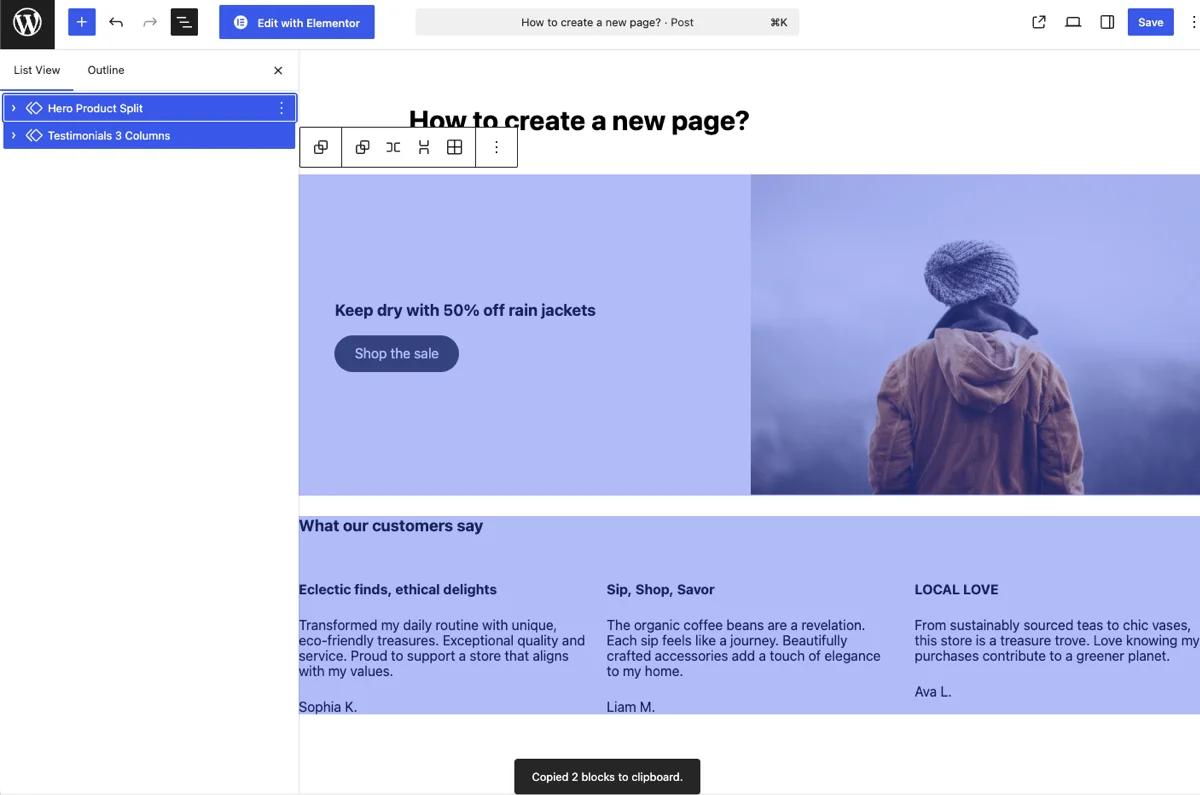Click the Shop the sale button
Image resolution: width=1200 pixels, height=795 pixels.
tap(396, 353)
